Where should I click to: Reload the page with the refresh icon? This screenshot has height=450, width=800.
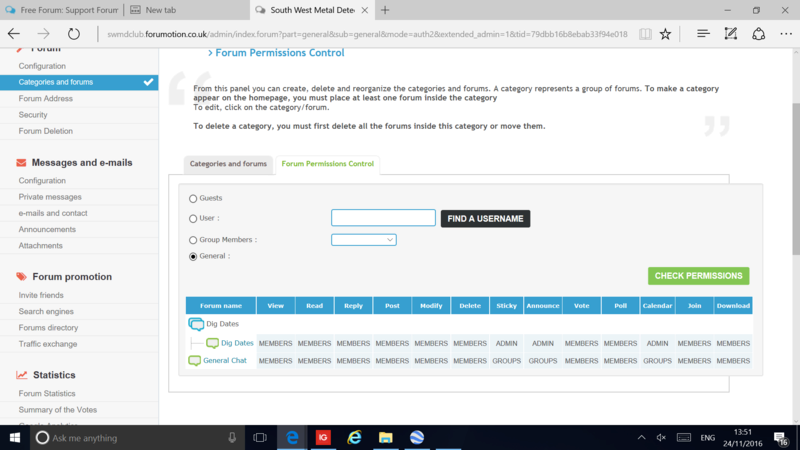73,34
